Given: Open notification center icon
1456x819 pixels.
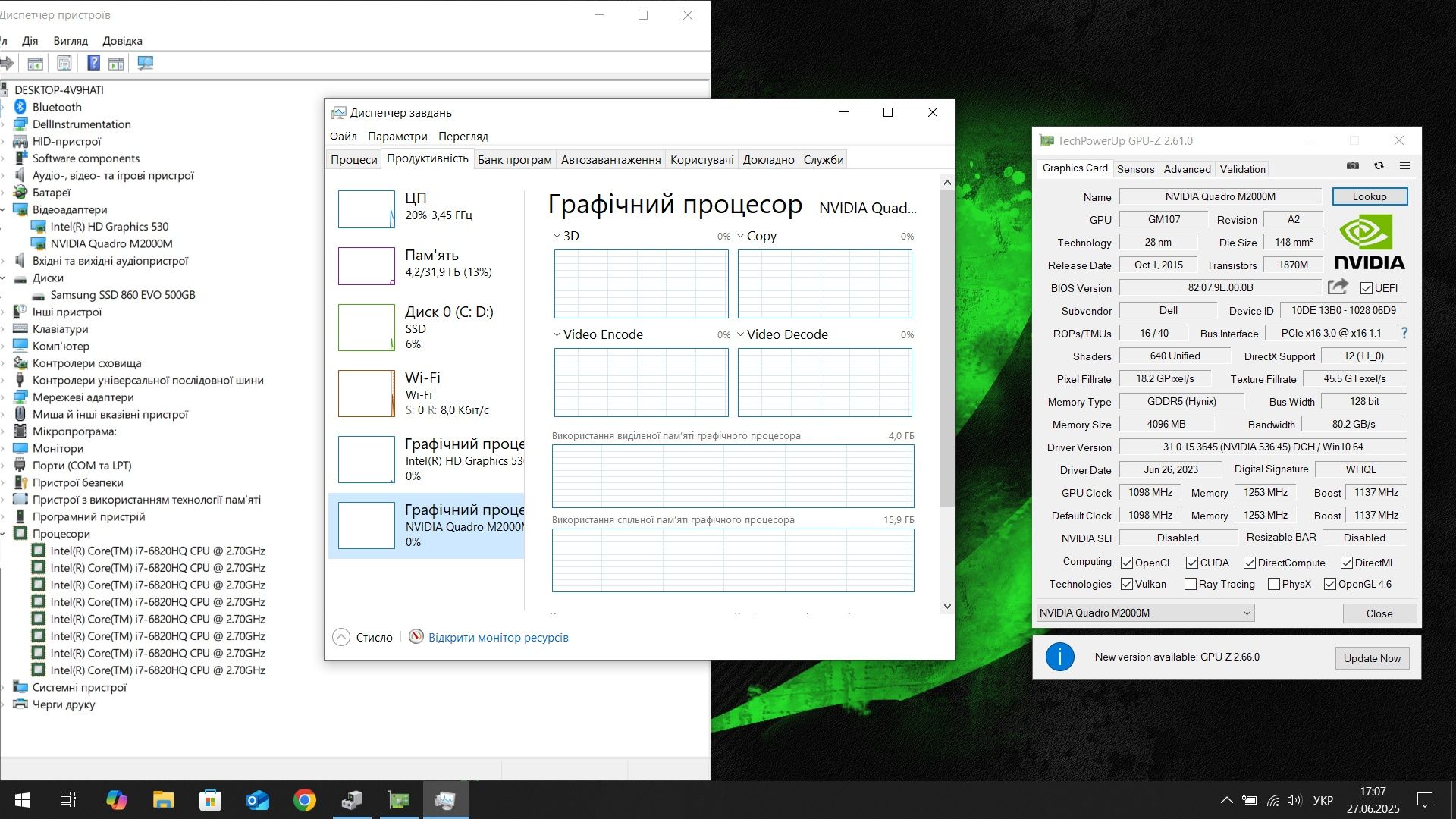Looking at the screenshot, I should [1425, 800].
